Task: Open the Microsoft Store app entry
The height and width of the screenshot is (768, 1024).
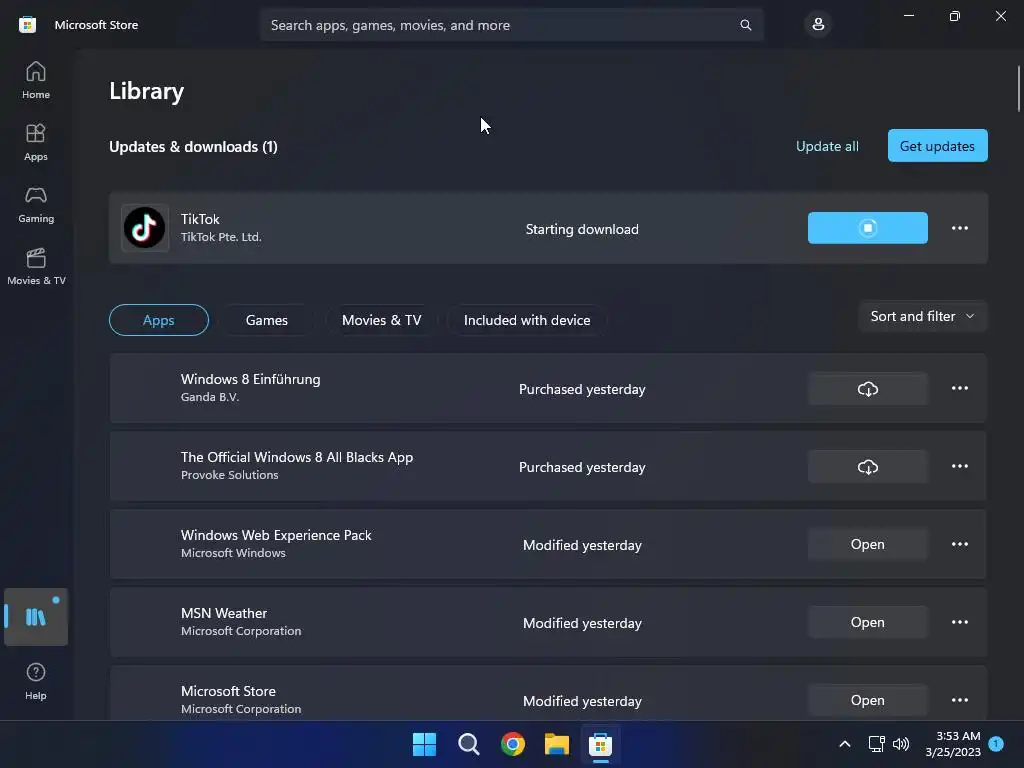Action: [x=867, y=700]
